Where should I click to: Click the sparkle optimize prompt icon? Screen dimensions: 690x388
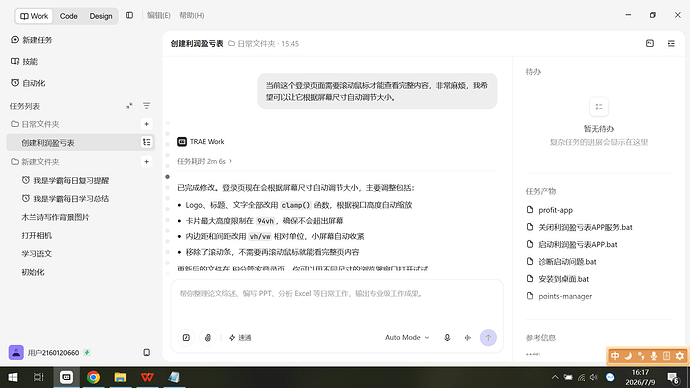coord(467,337)
